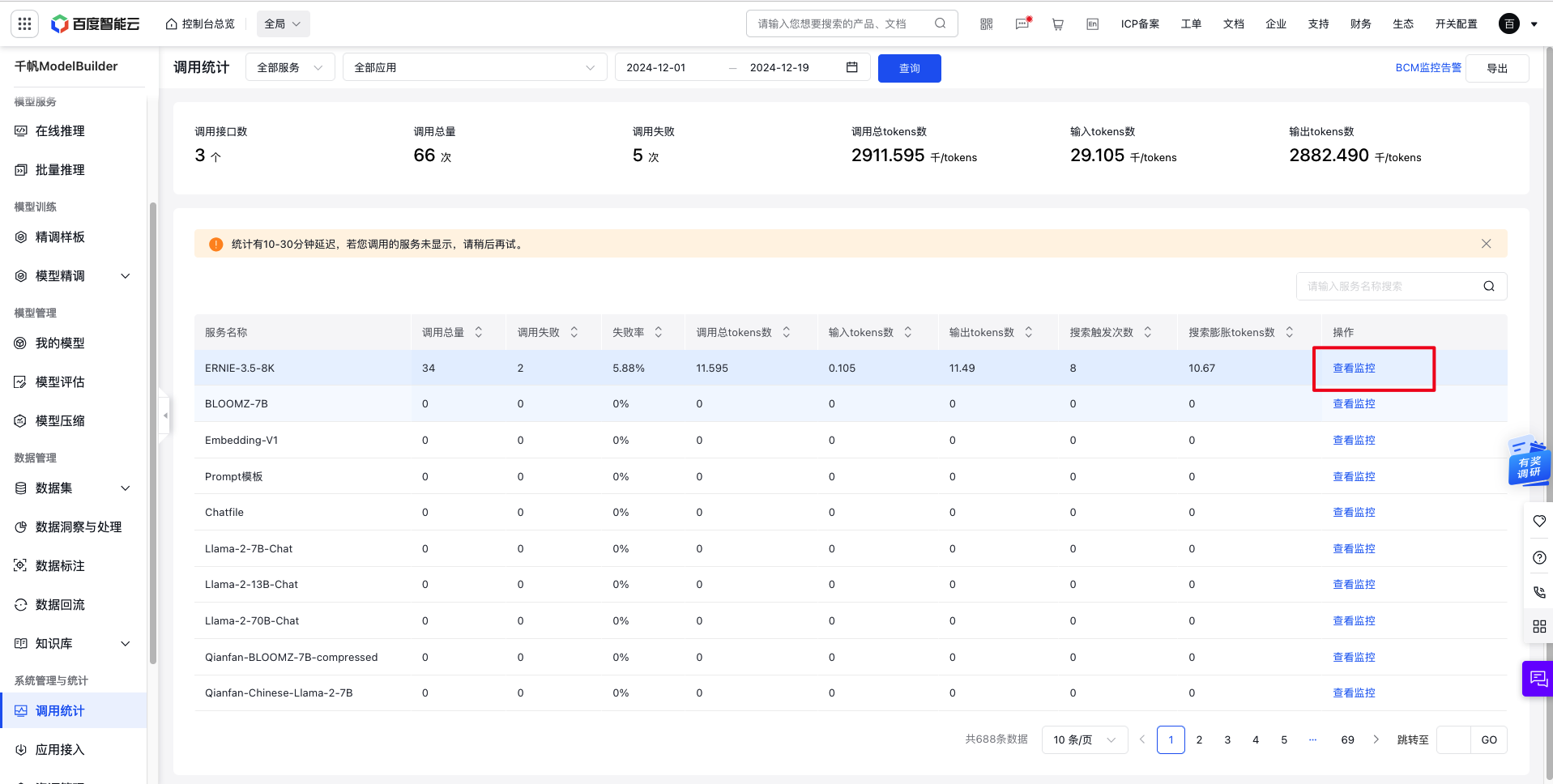Click 查看监控 for Chatfile

1354,512
